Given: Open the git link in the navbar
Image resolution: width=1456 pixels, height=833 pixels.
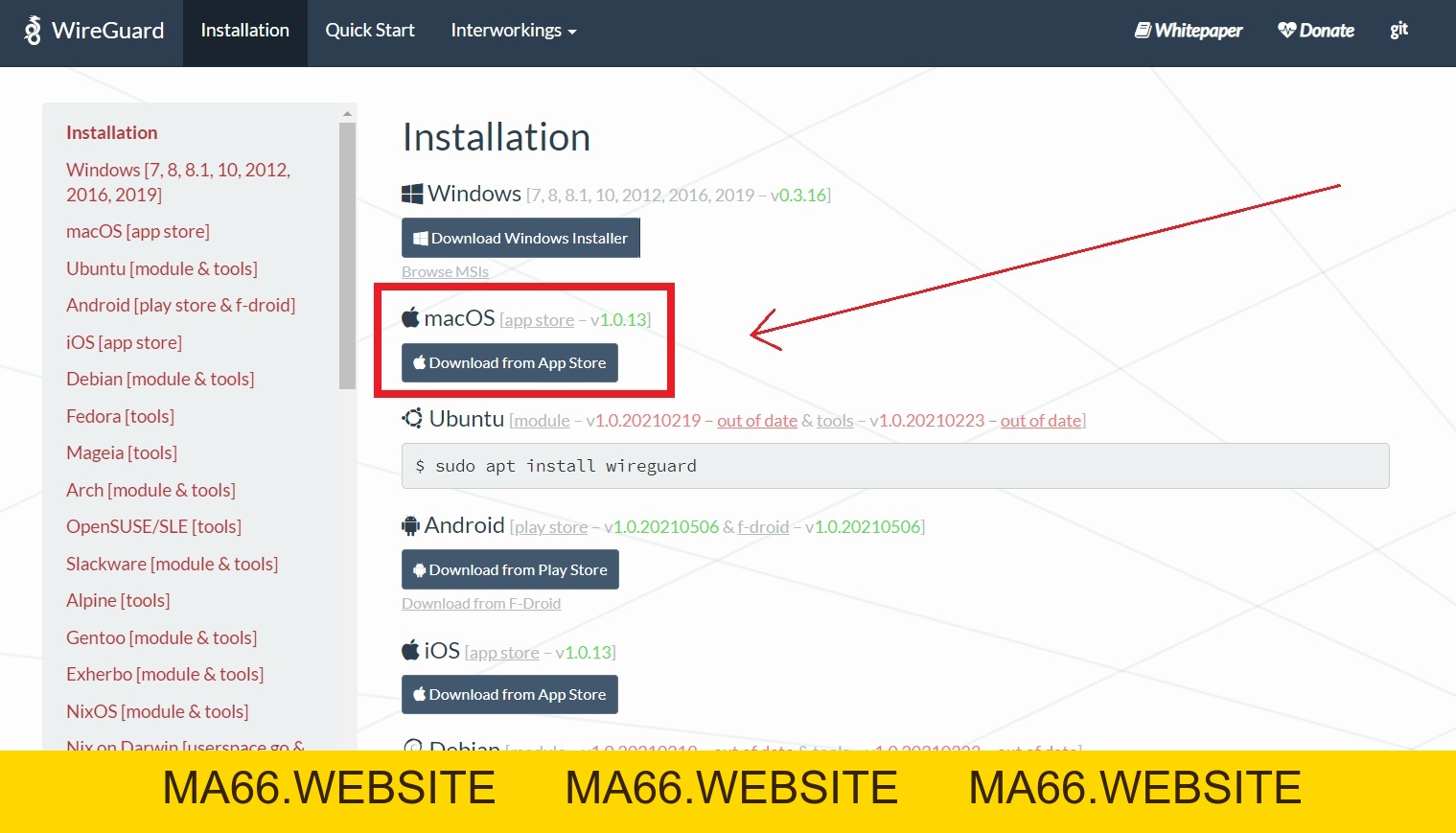Looking at the screenshot, I should pyautogui.click(x=1399, y=30).
